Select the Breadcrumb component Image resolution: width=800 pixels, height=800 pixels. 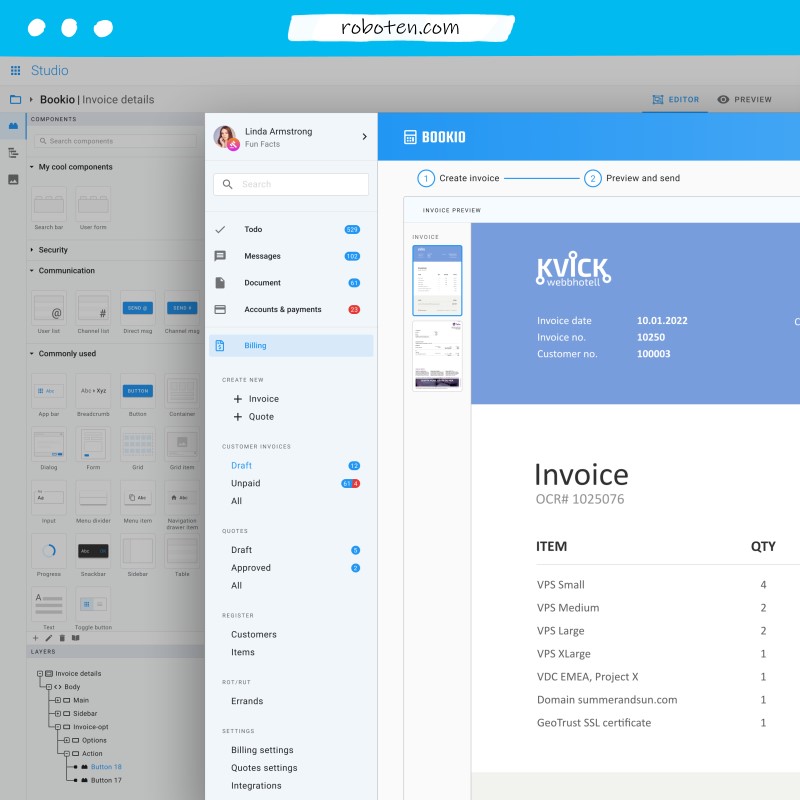[93, 395]
